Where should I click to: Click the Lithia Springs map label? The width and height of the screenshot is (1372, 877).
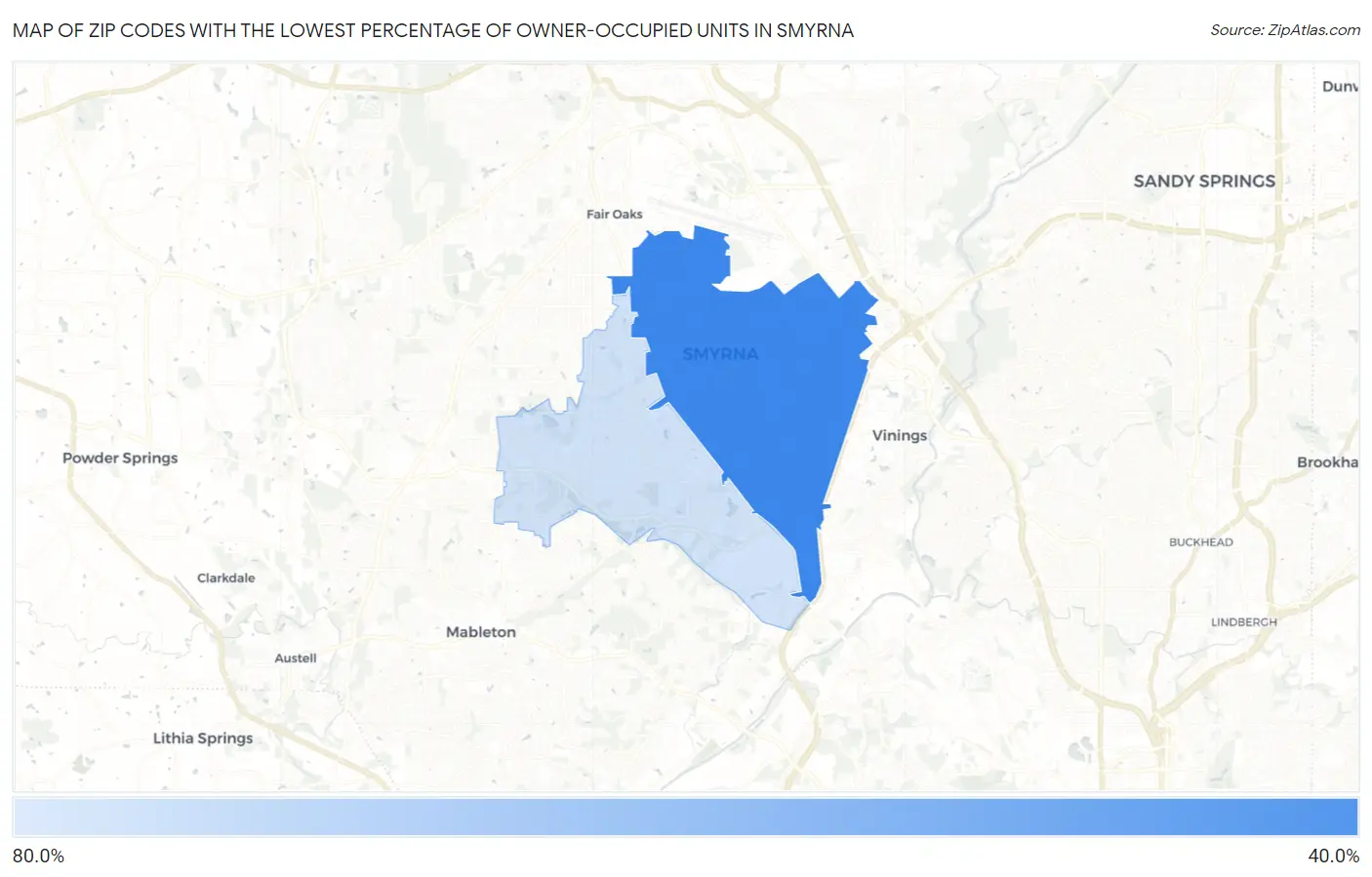(x=203, y=738)
